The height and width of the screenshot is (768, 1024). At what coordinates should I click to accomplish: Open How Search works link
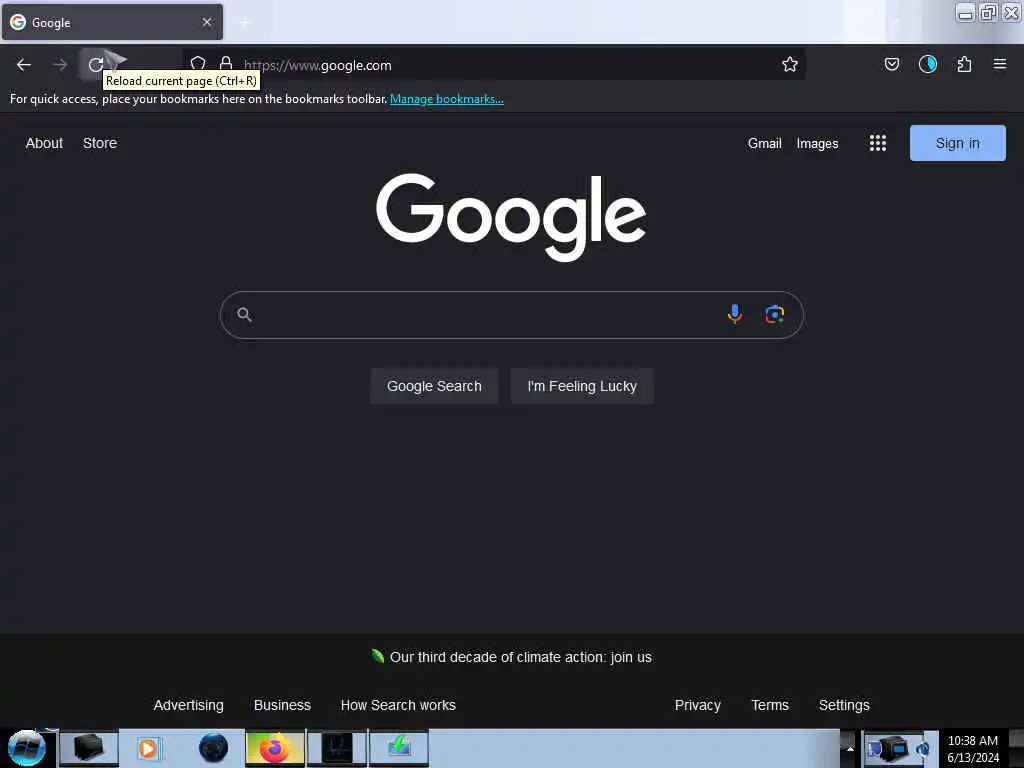click(398, 705)
